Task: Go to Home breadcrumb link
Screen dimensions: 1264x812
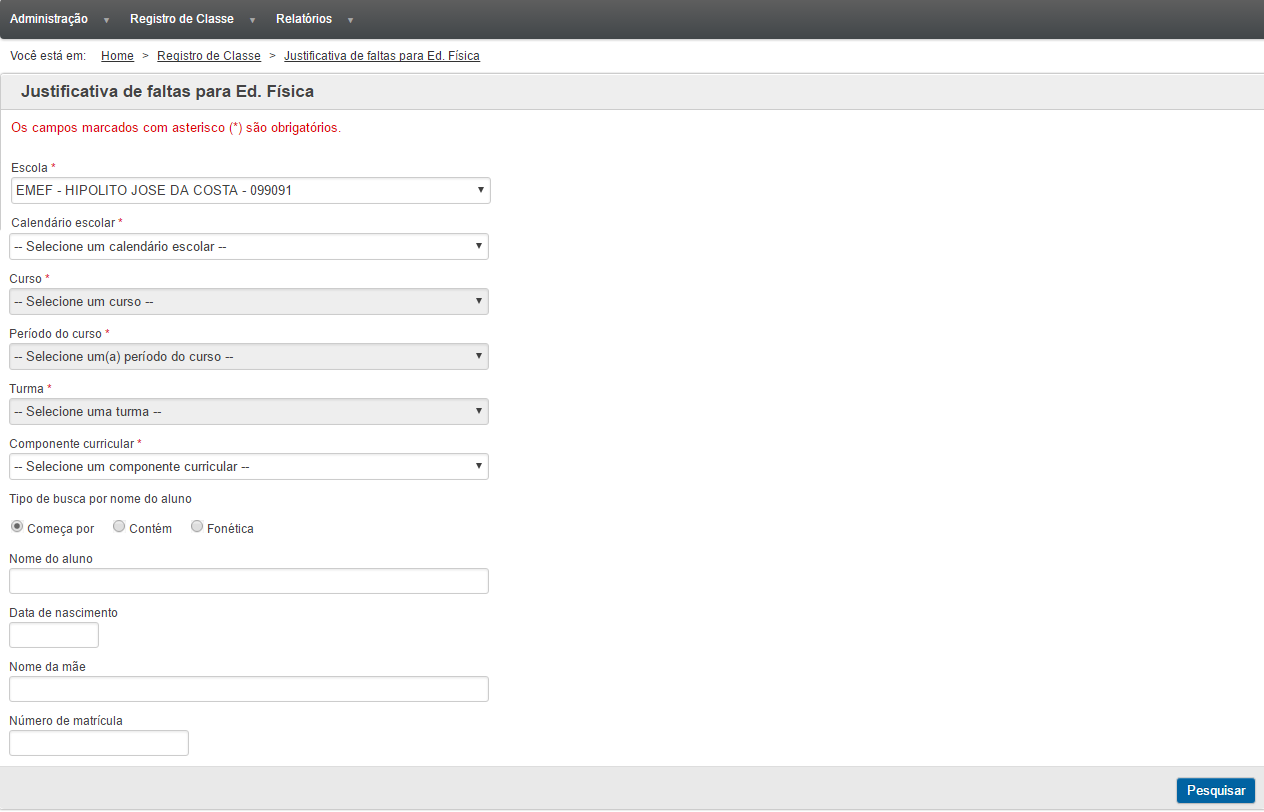Action: click(x=117, y=56)
